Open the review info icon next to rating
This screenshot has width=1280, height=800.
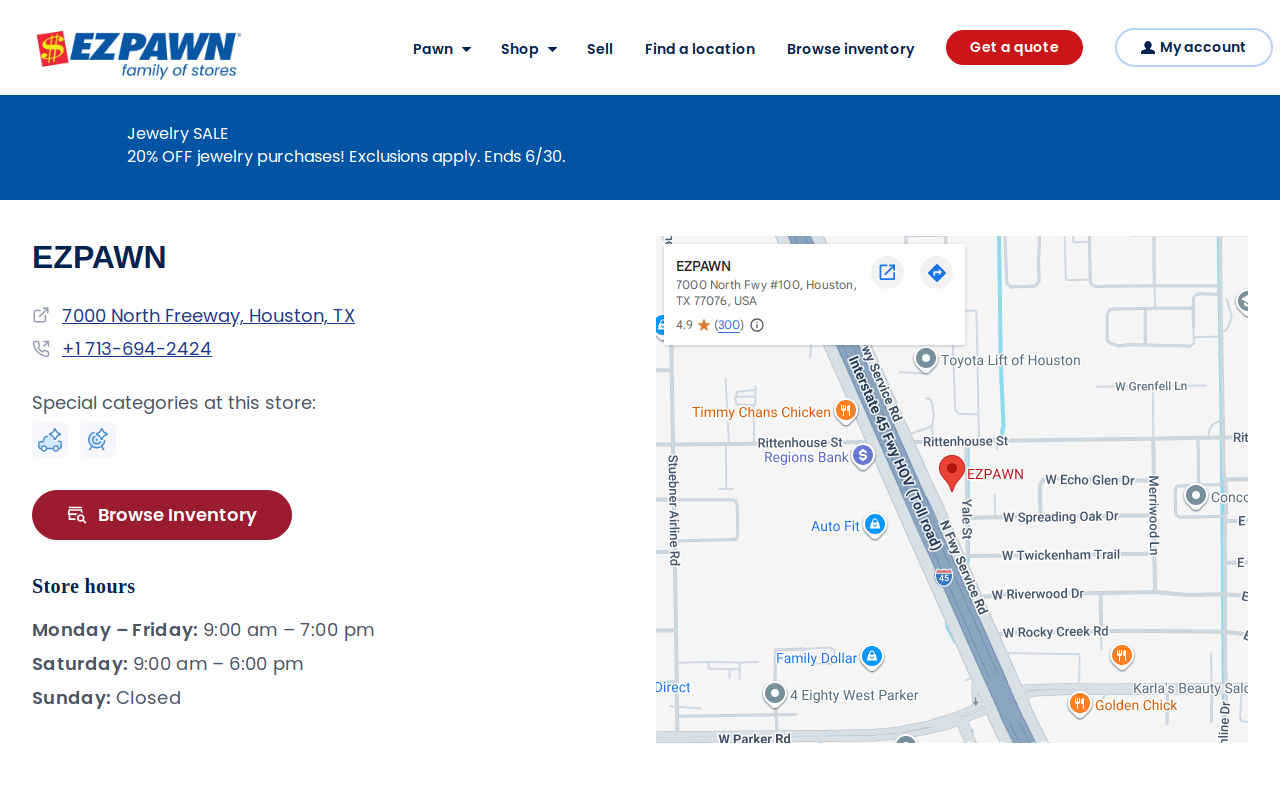coord(757,325)
